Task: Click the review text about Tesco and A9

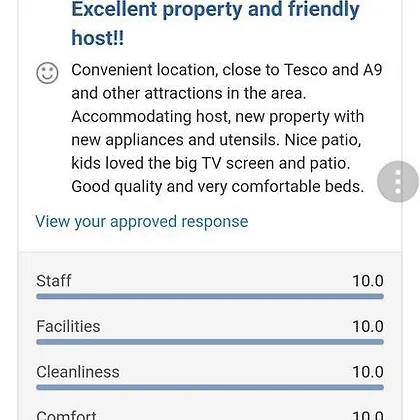Action: pyautogui.click(x=227, y=81)
